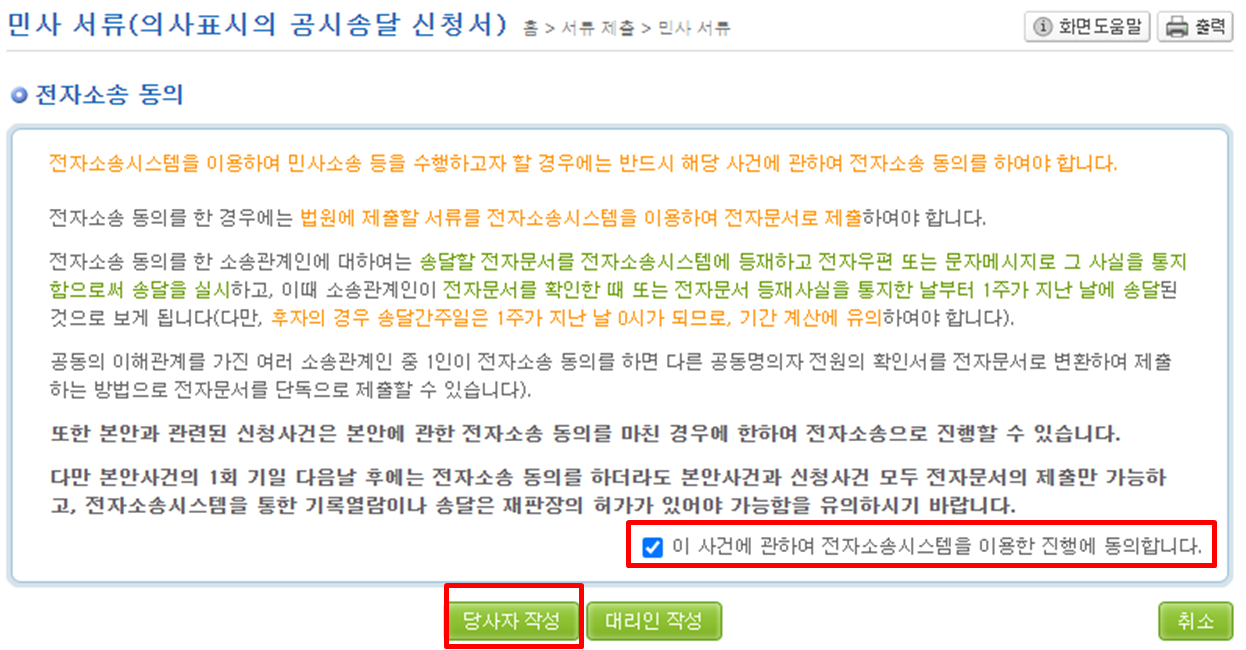
Task: Go to 홈 in the breadcrumb
Action: pos(531,28)
